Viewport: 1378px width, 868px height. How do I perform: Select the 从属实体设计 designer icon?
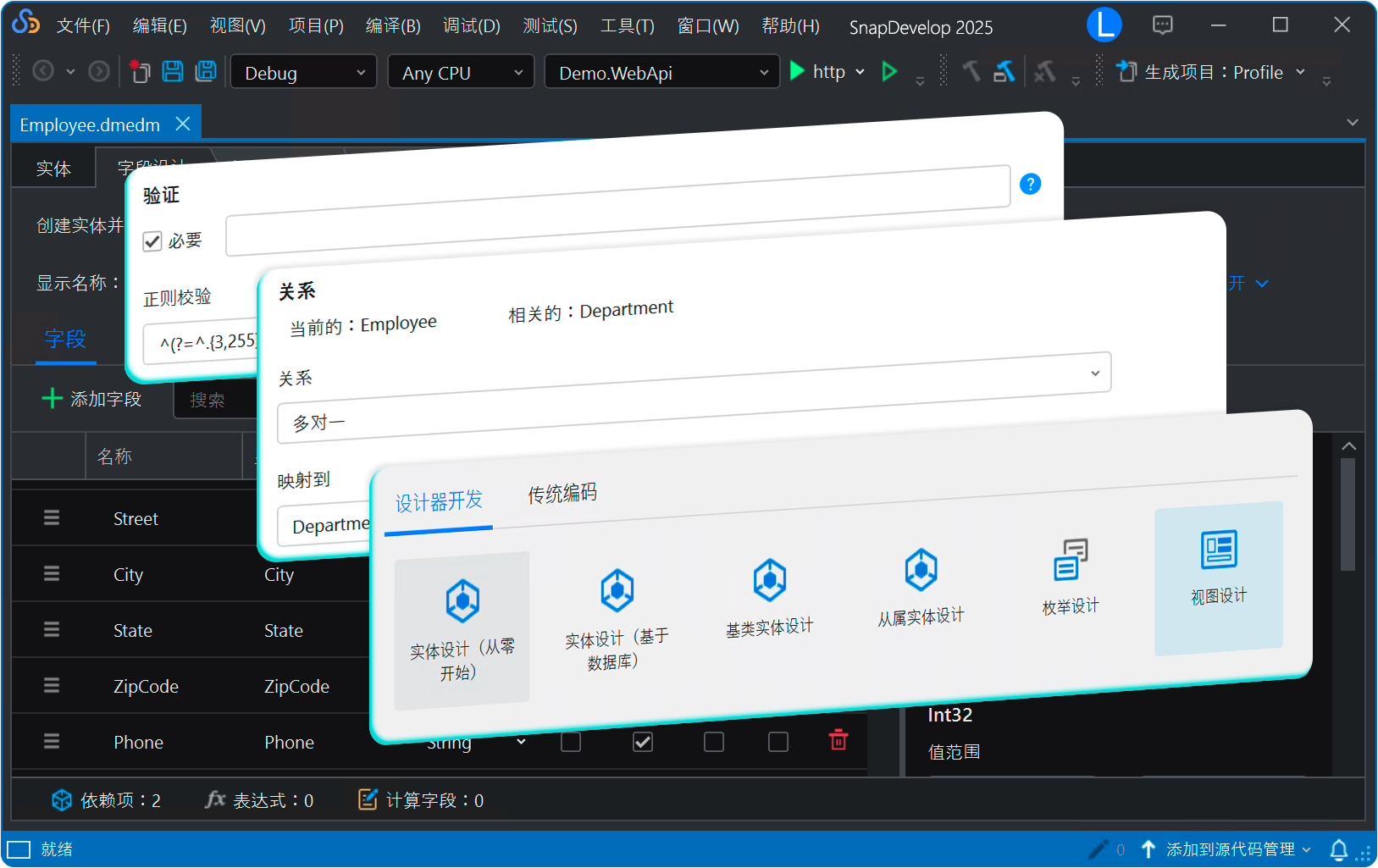[x=920, y=586]
